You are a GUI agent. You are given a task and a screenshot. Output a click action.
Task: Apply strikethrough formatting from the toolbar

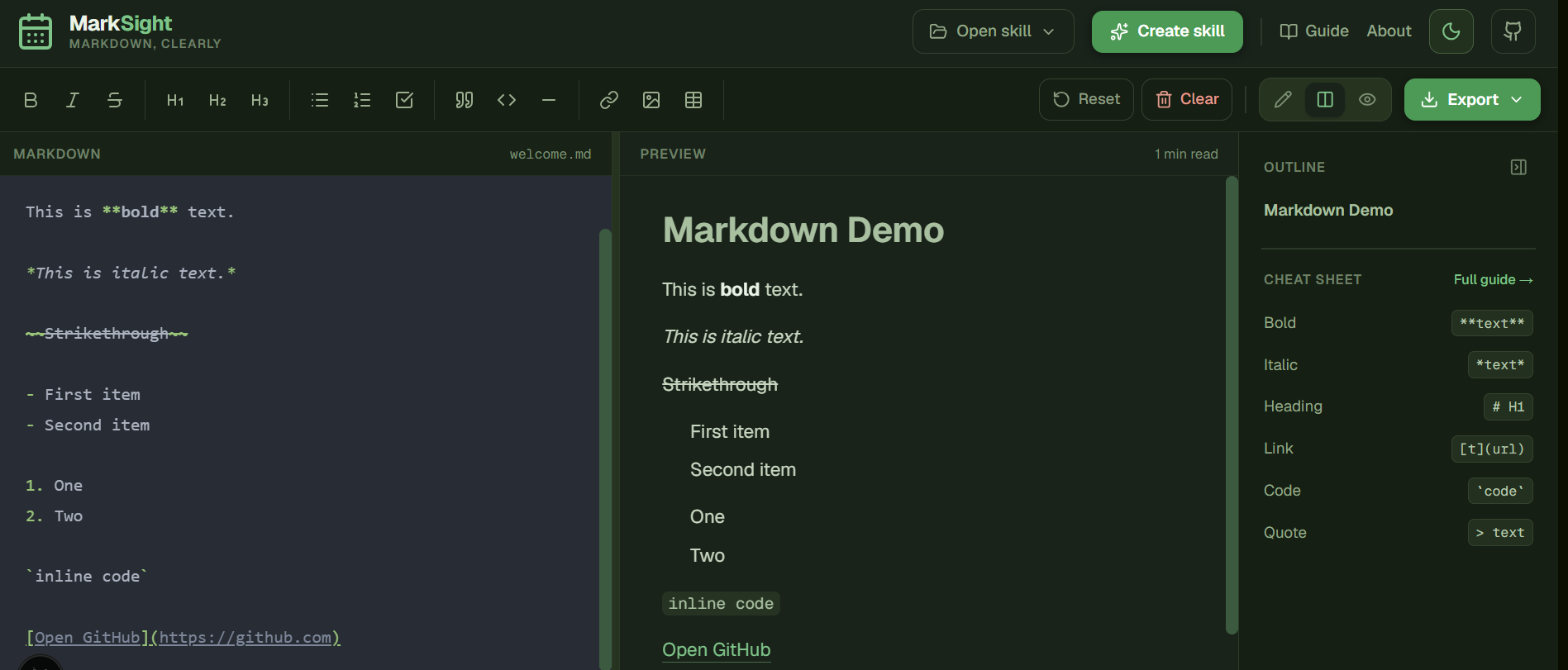(x=115, y=100)
